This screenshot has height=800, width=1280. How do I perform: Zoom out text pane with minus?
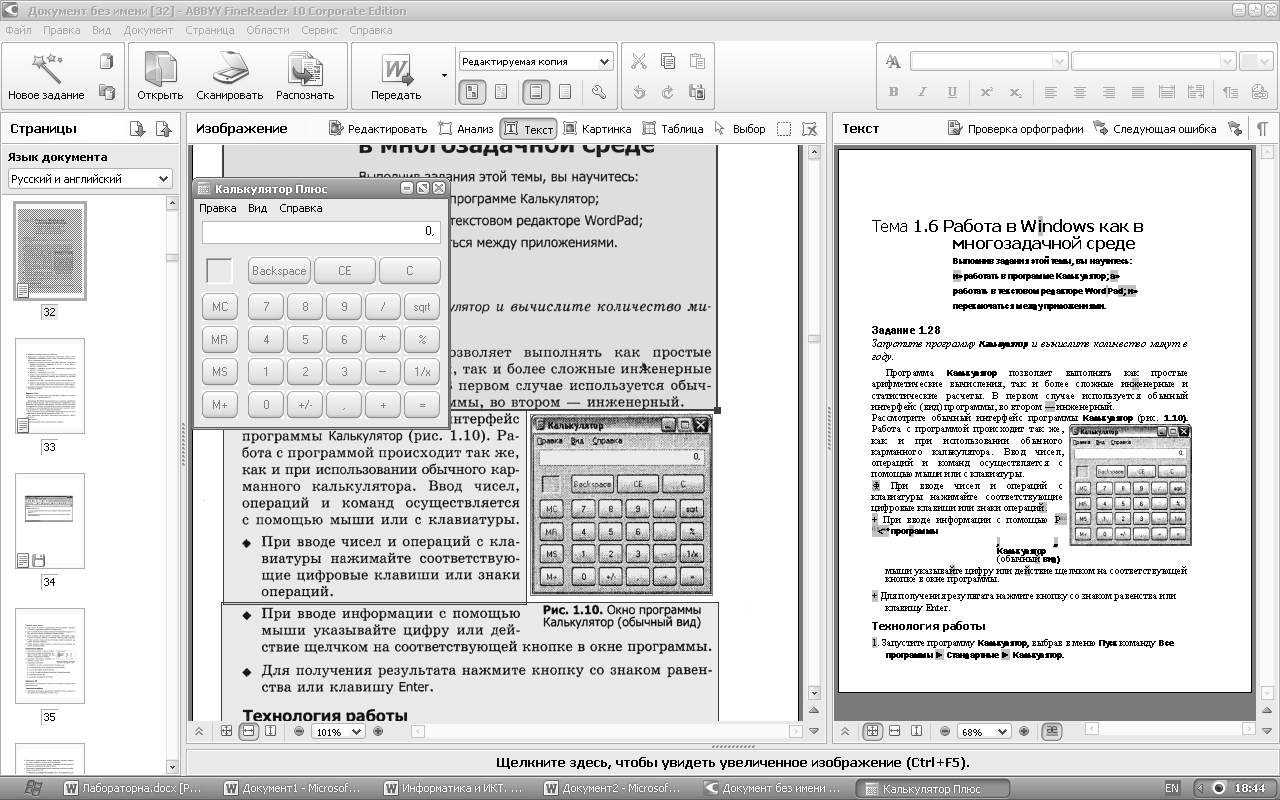pyautogui.click(x=946, y=731)
